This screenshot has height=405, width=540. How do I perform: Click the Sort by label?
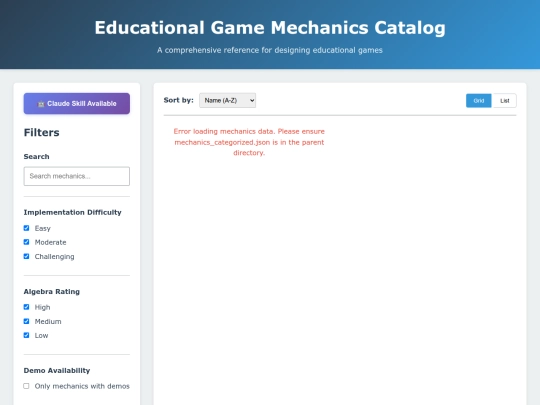click(178, 100)
